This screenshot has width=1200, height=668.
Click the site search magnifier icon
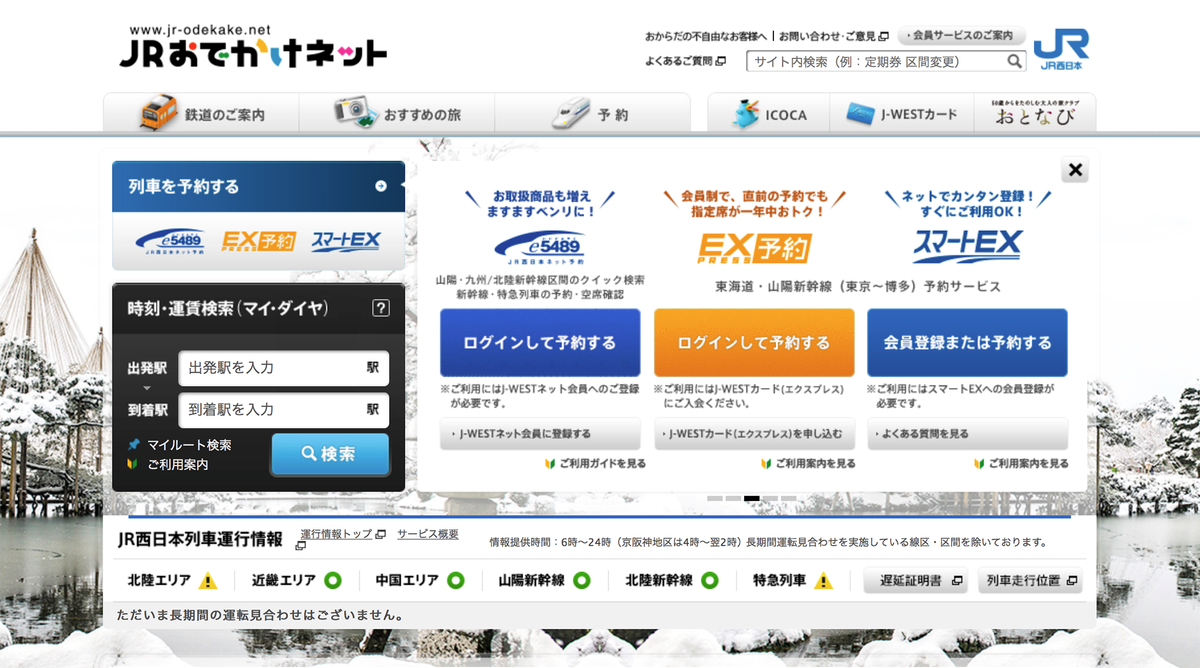1015,62
